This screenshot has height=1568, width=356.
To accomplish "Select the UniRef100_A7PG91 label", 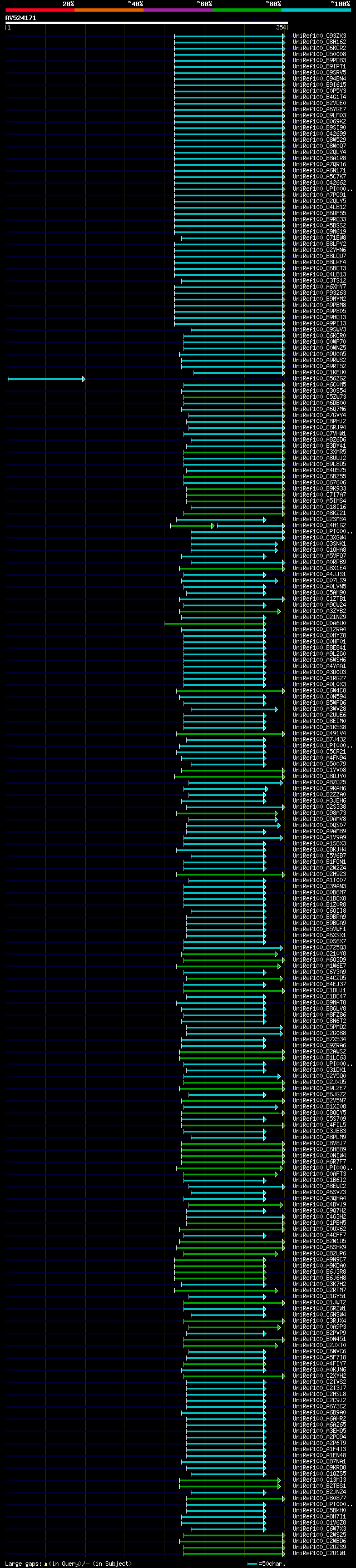I will [319, 195].
